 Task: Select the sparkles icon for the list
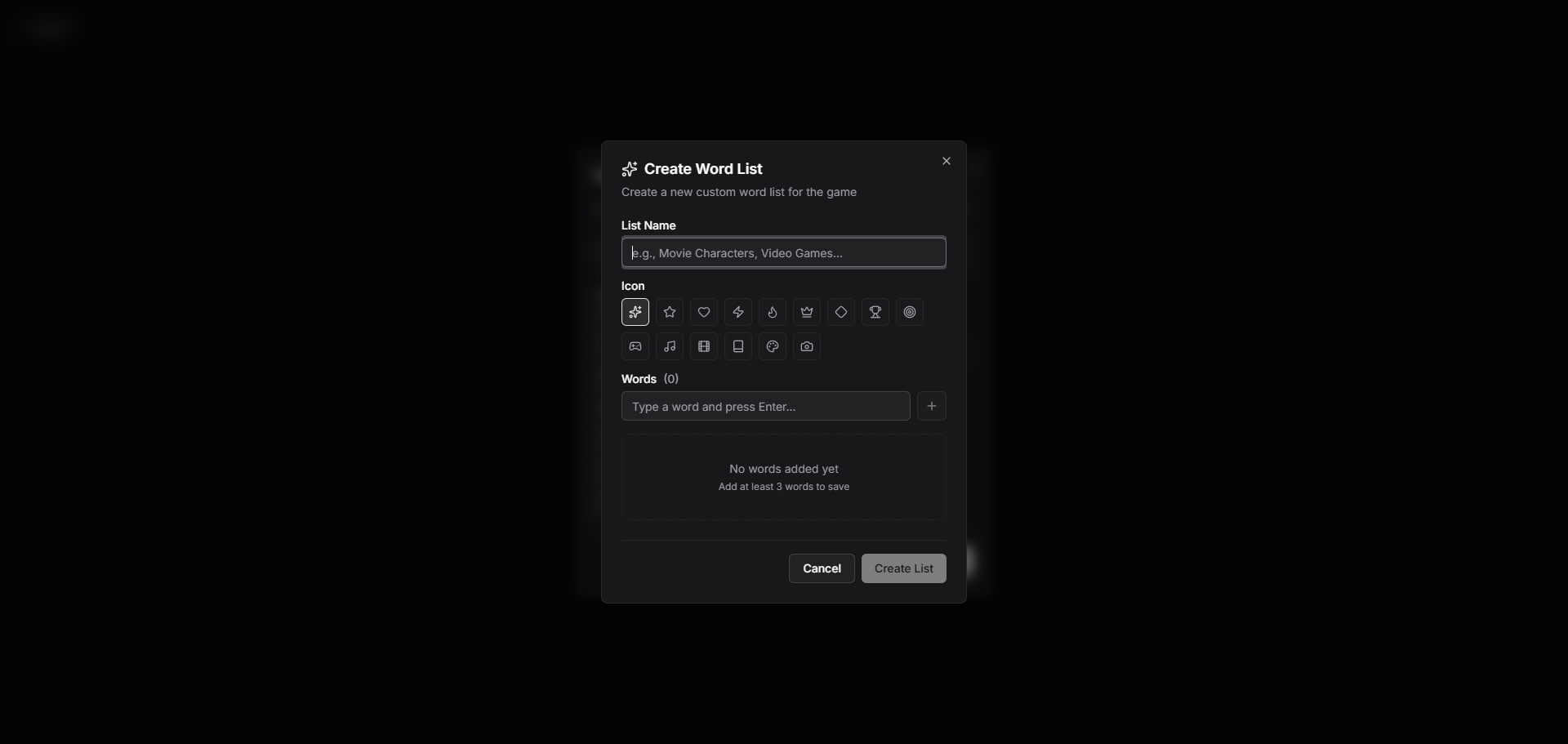click(635, 312)
